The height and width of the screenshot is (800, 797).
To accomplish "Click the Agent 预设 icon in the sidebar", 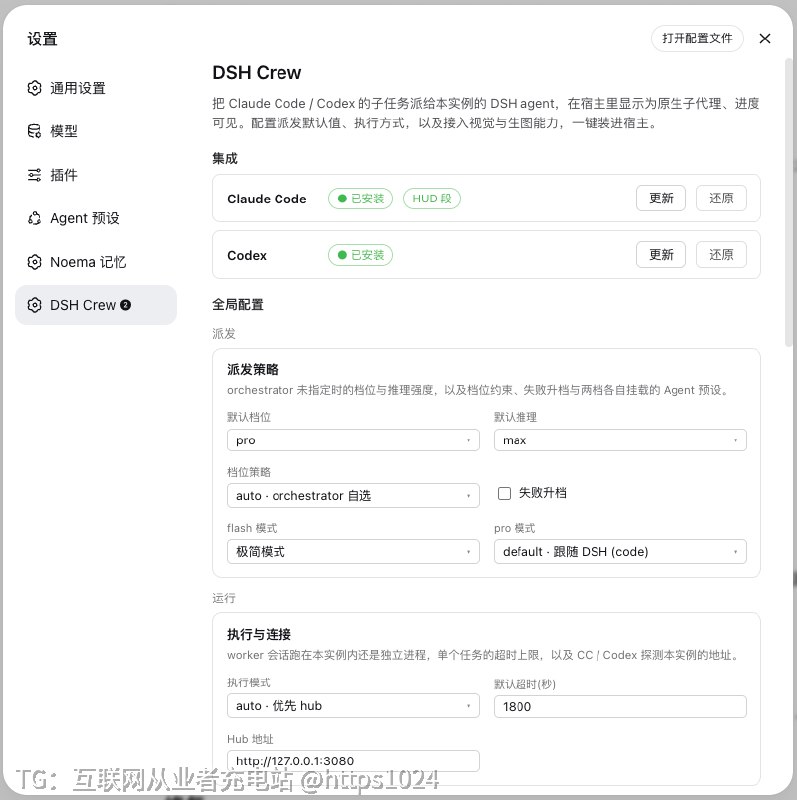I will tap(34, 218).
